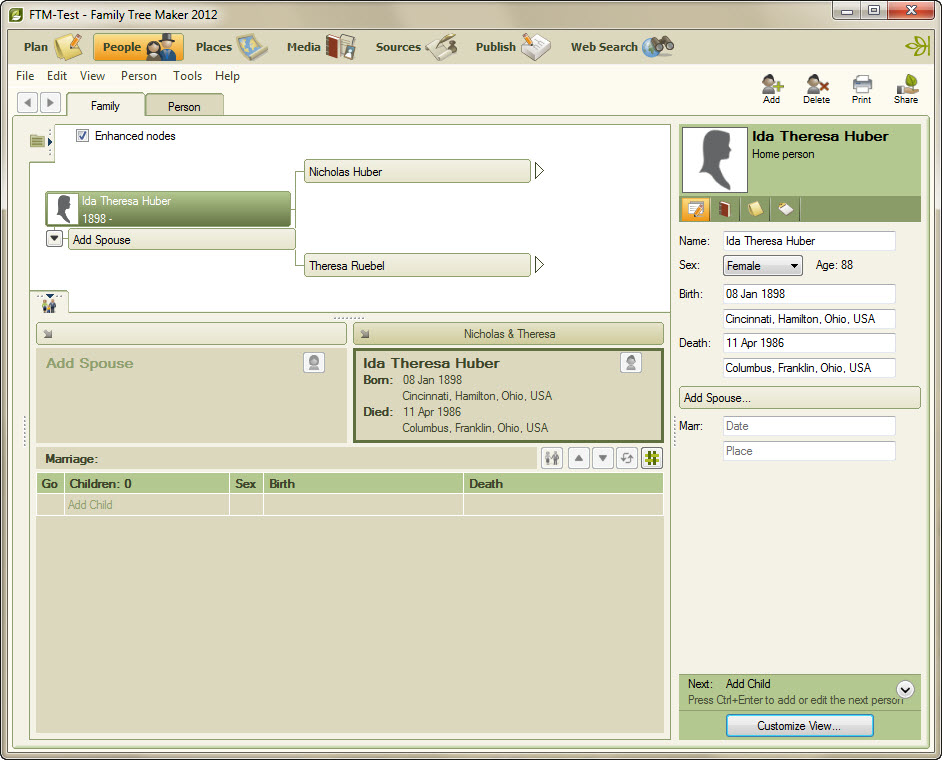942x760 pixels.
Task: Open the tasks tag icon in editing panel
Action: 785,209
